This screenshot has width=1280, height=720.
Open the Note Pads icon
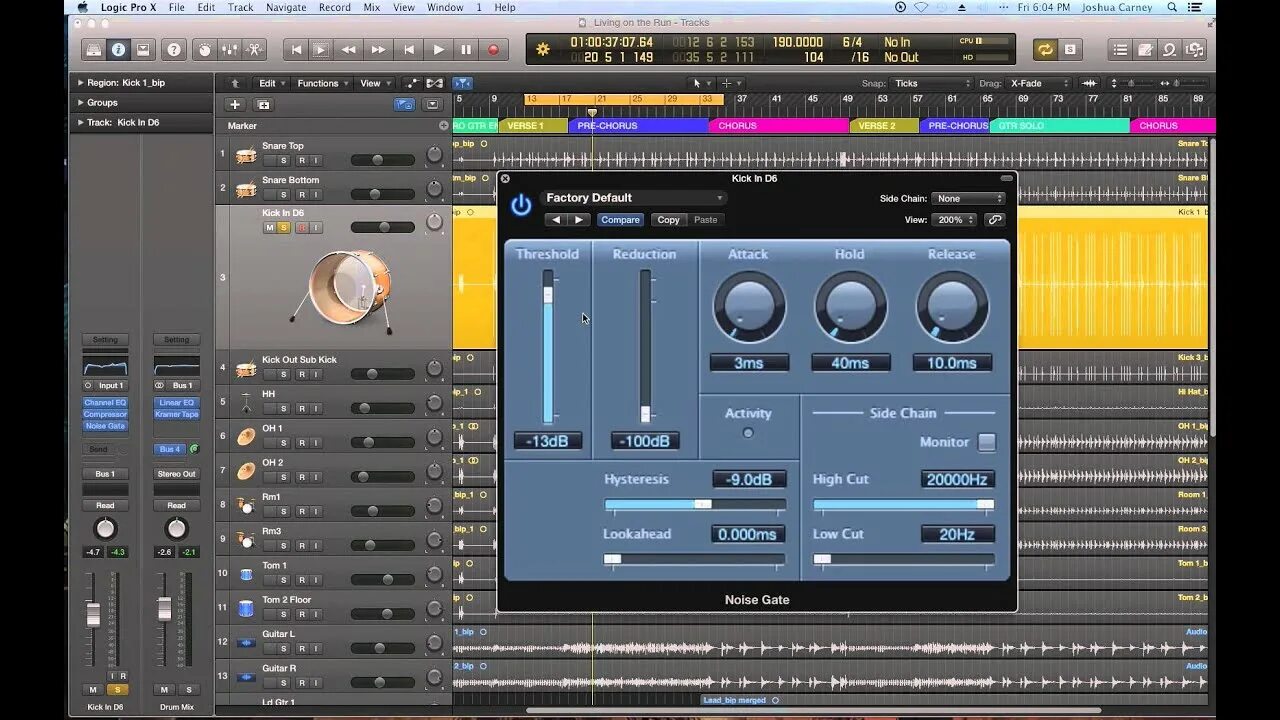(x=1145, y=49)
